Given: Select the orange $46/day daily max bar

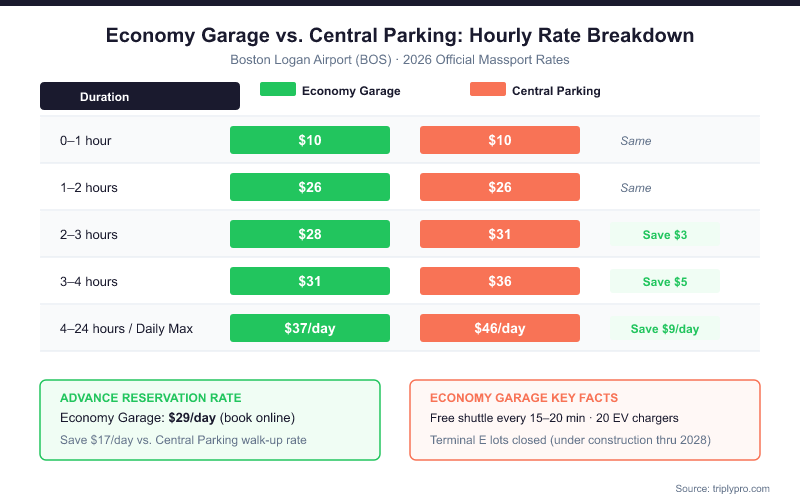Looking at the screenshot, I should [x=500, y=328].
